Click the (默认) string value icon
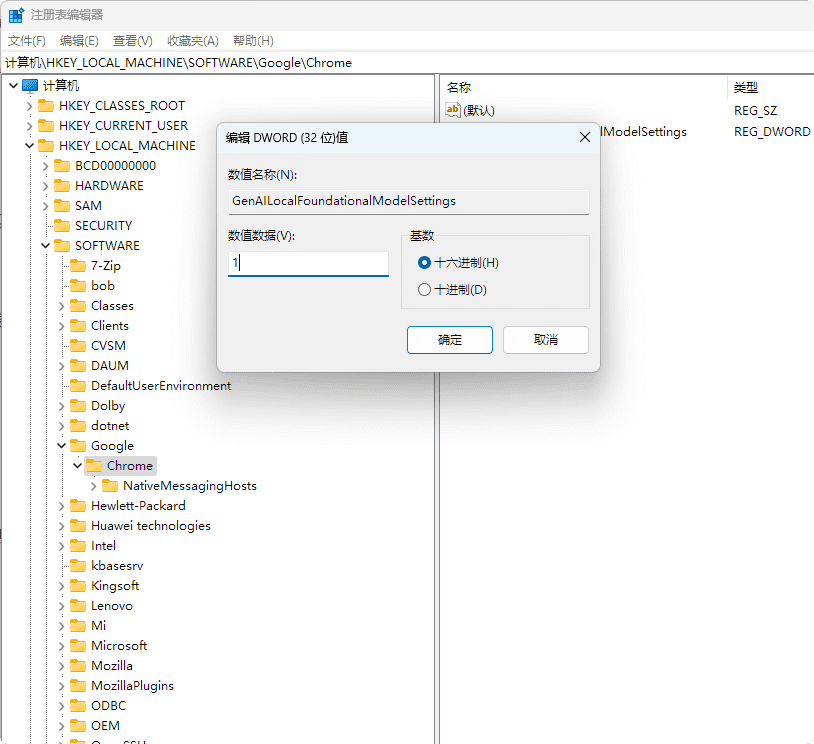 coord(453,110)
